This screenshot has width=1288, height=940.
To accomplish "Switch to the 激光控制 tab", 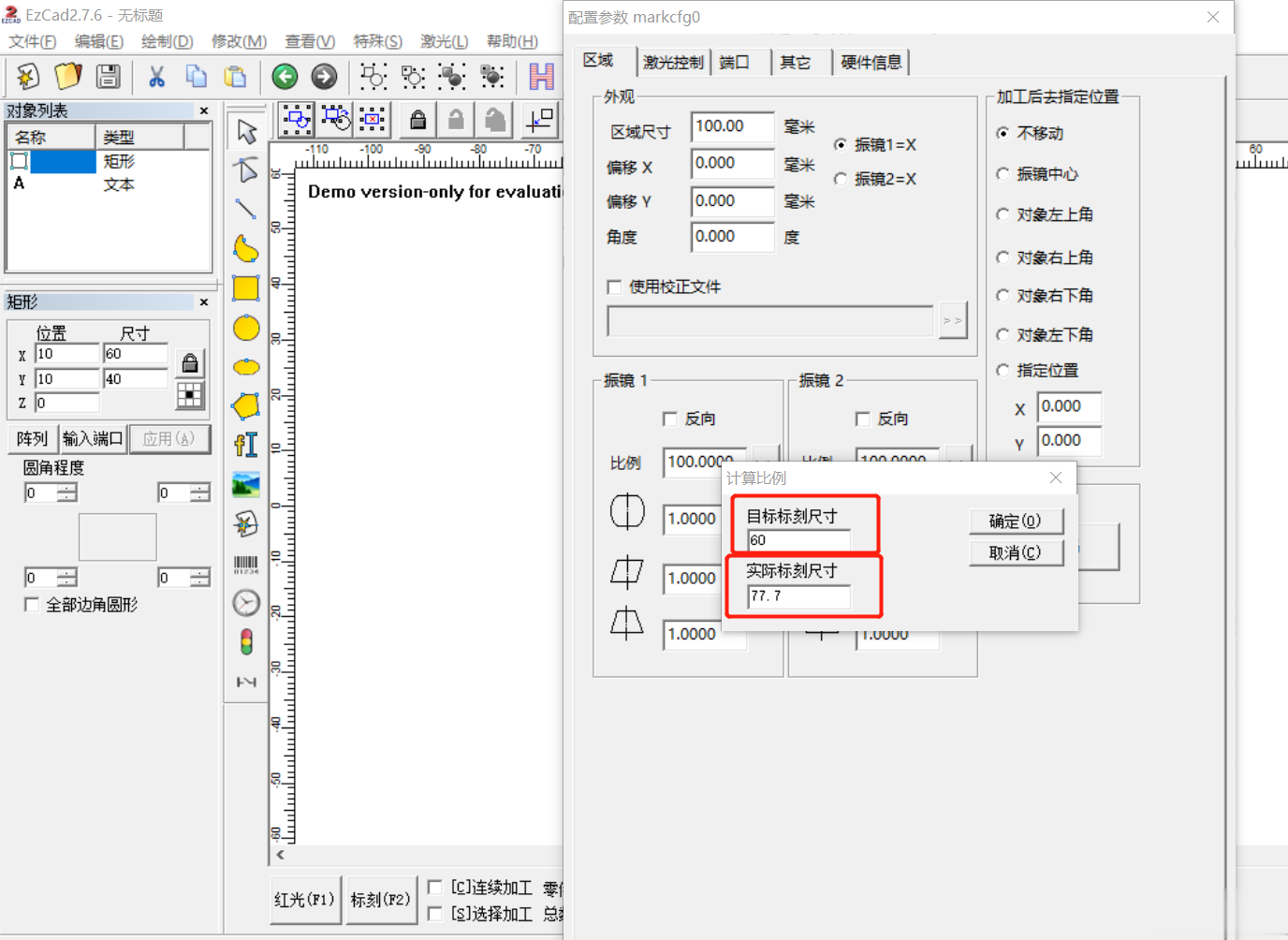I will pos(673,63).
